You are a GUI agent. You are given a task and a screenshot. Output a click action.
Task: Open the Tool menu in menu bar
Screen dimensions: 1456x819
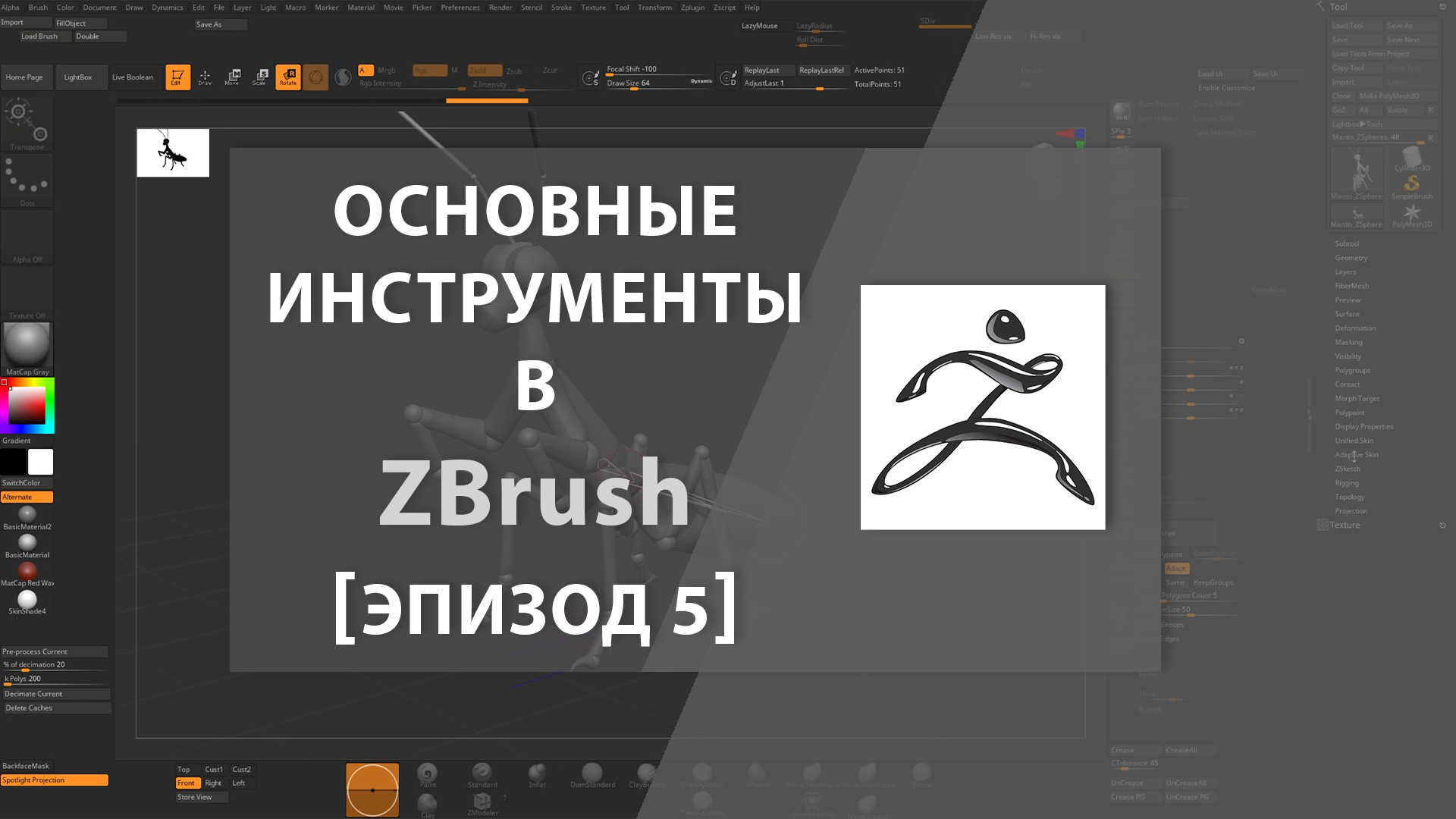click(621, 8)
